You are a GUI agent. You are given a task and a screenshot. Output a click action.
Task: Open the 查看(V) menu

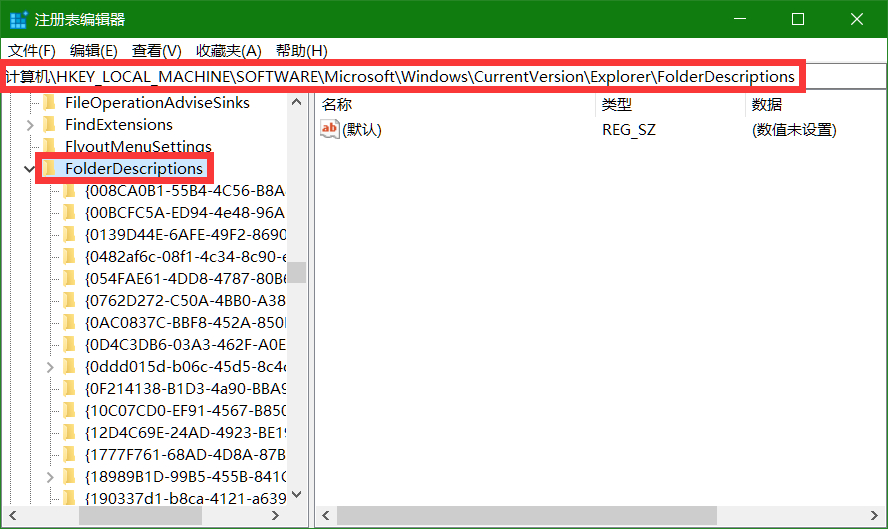(x=156, y=51)
